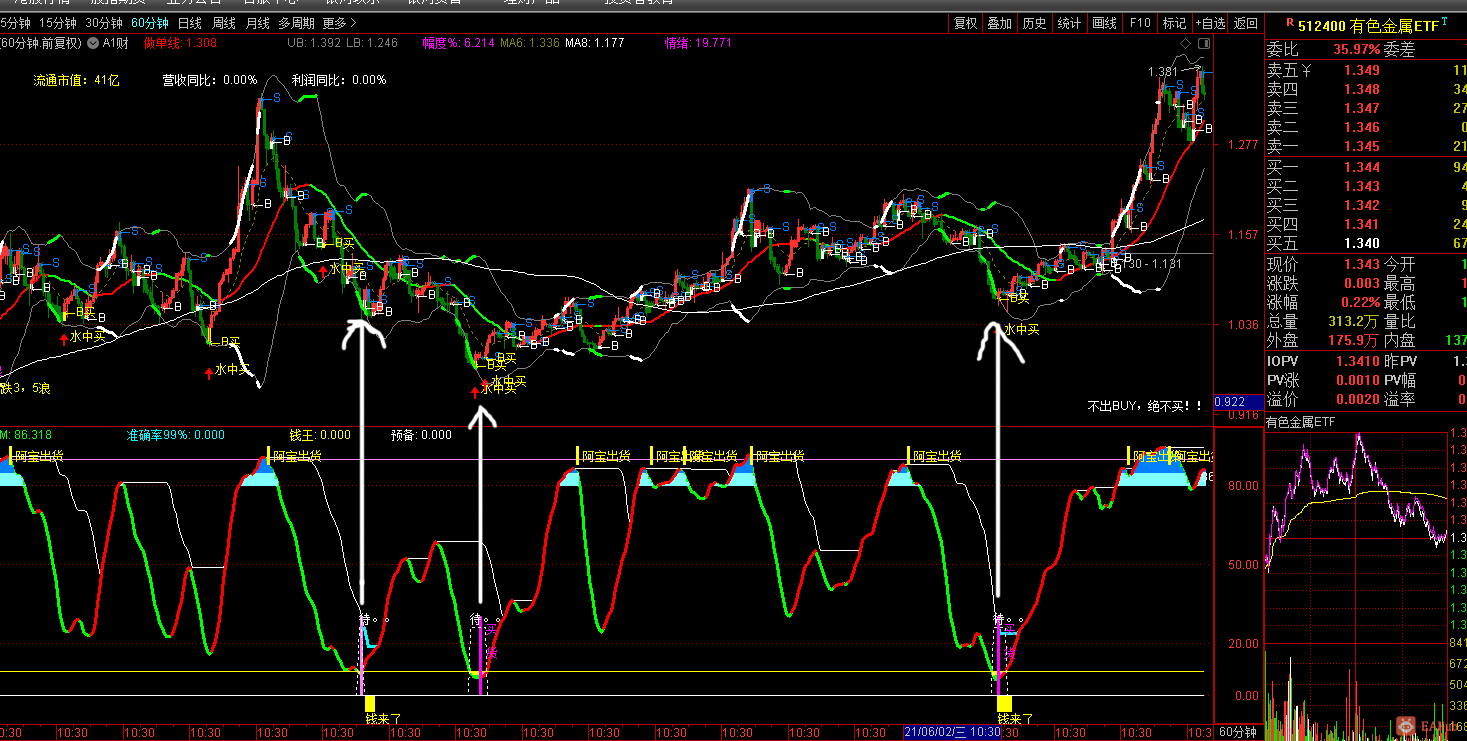
Task: Open the F10 company info
Action: point(1140,23)
